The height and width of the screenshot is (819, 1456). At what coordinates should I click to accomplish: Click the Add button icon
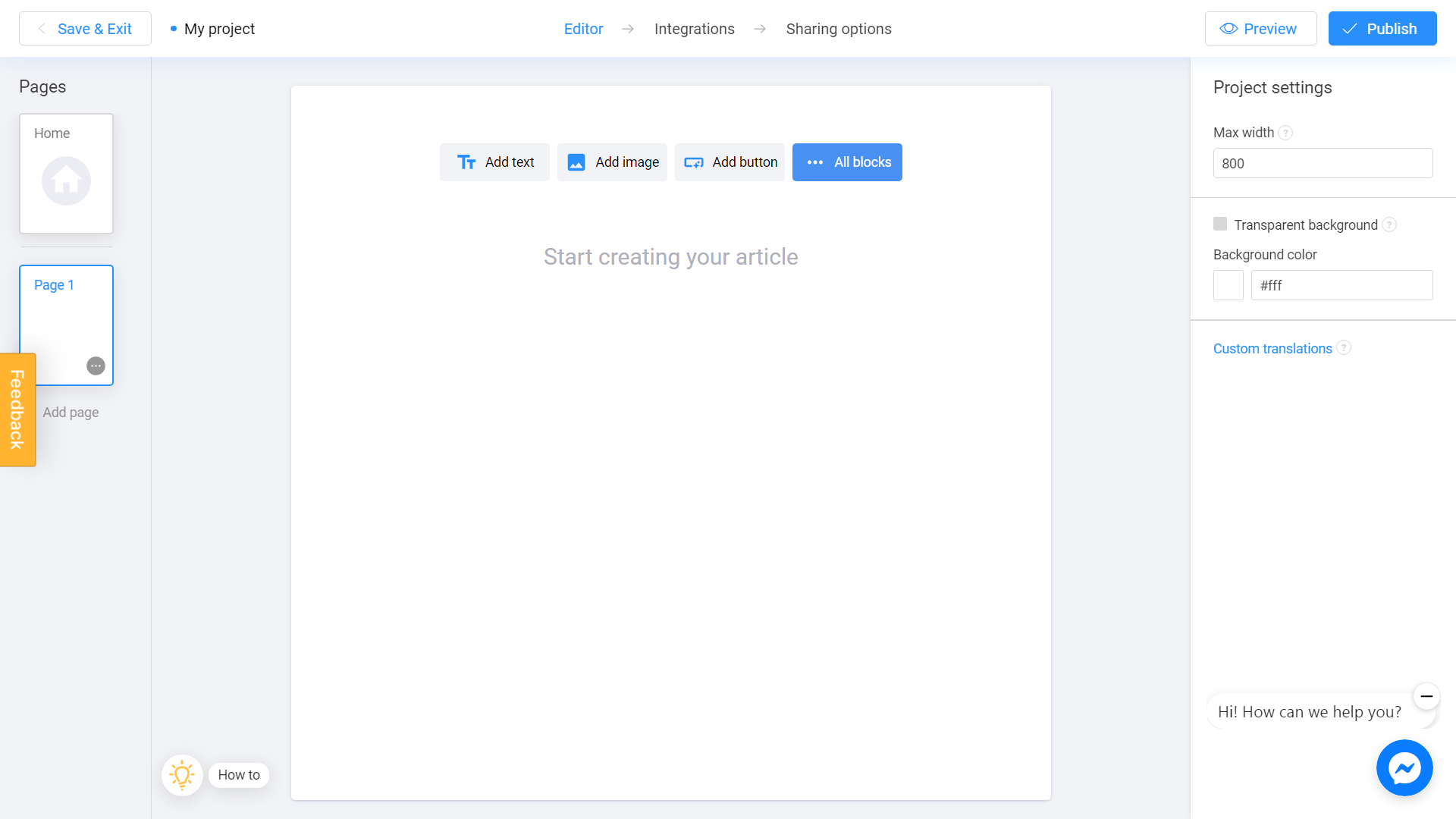click(695, 162)
